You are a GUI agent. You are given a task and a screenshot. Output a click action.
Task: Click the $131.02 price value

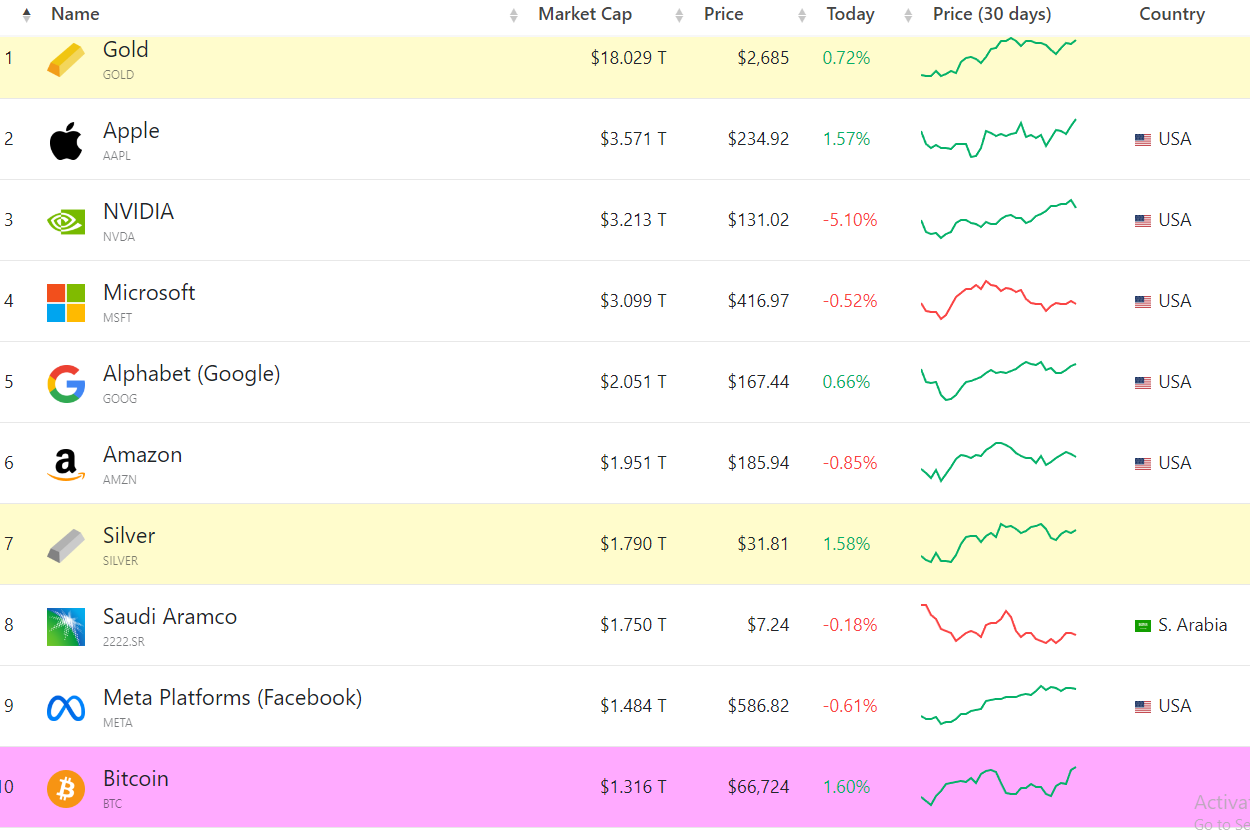758,220
